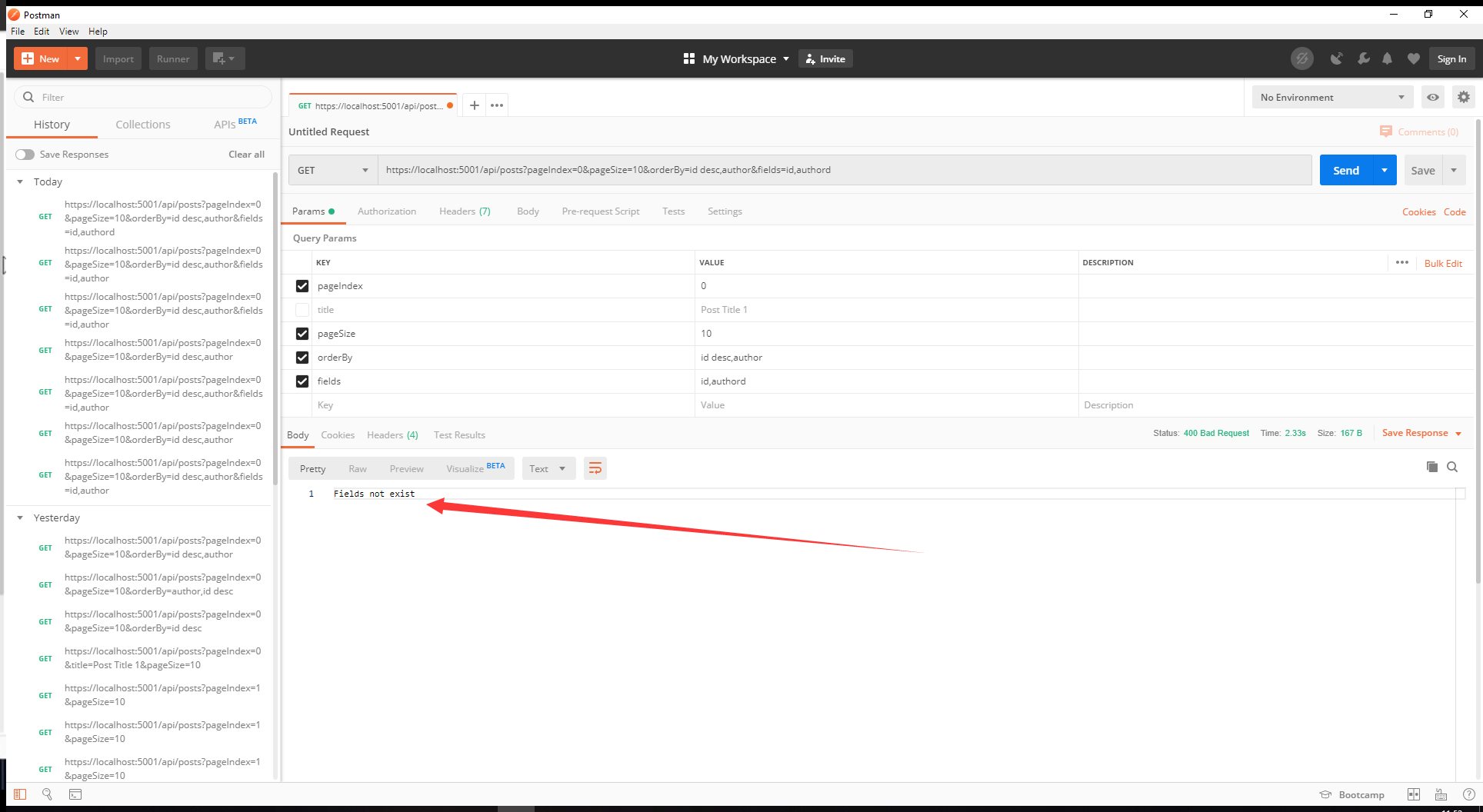Open the Runner button
Viewport: 1483px width, 812px height.
coord(173,58)
